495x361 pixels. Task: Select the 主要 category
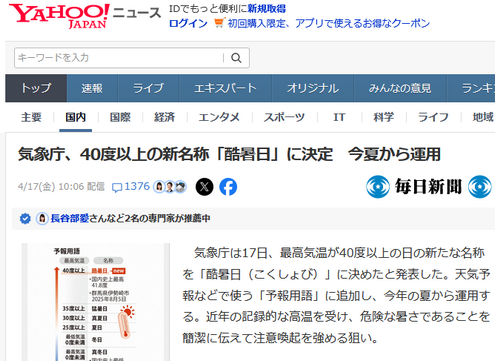(x=31, y=117)
